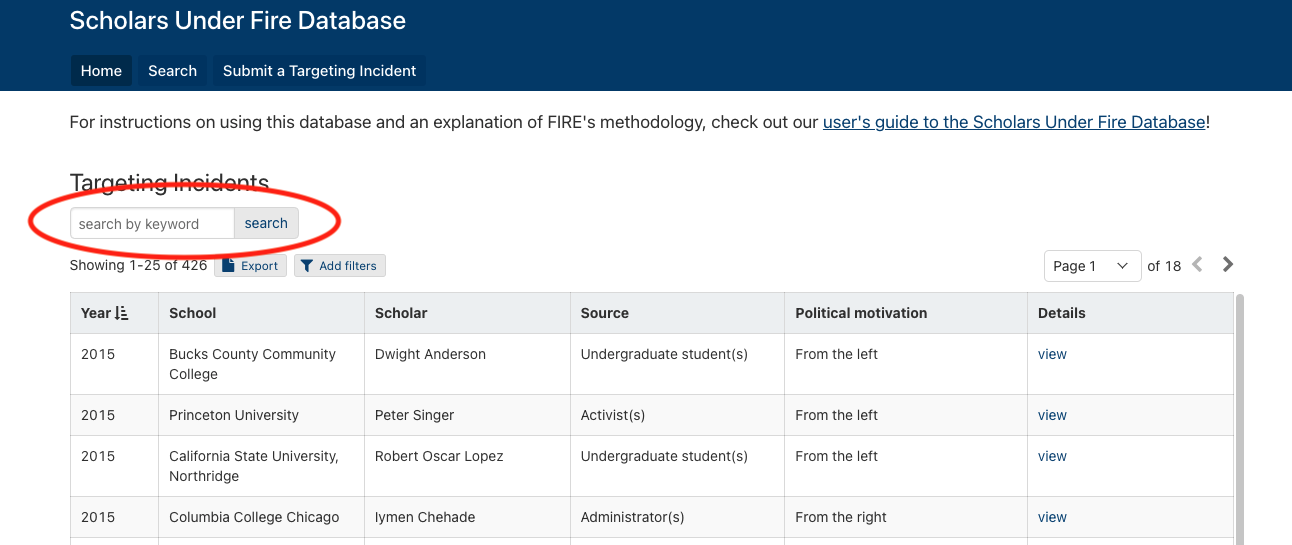Image resolution: width=1292 pixels, height=545 pixels.
Task: Click the Political motivation column header
Action: pos(861,313)
